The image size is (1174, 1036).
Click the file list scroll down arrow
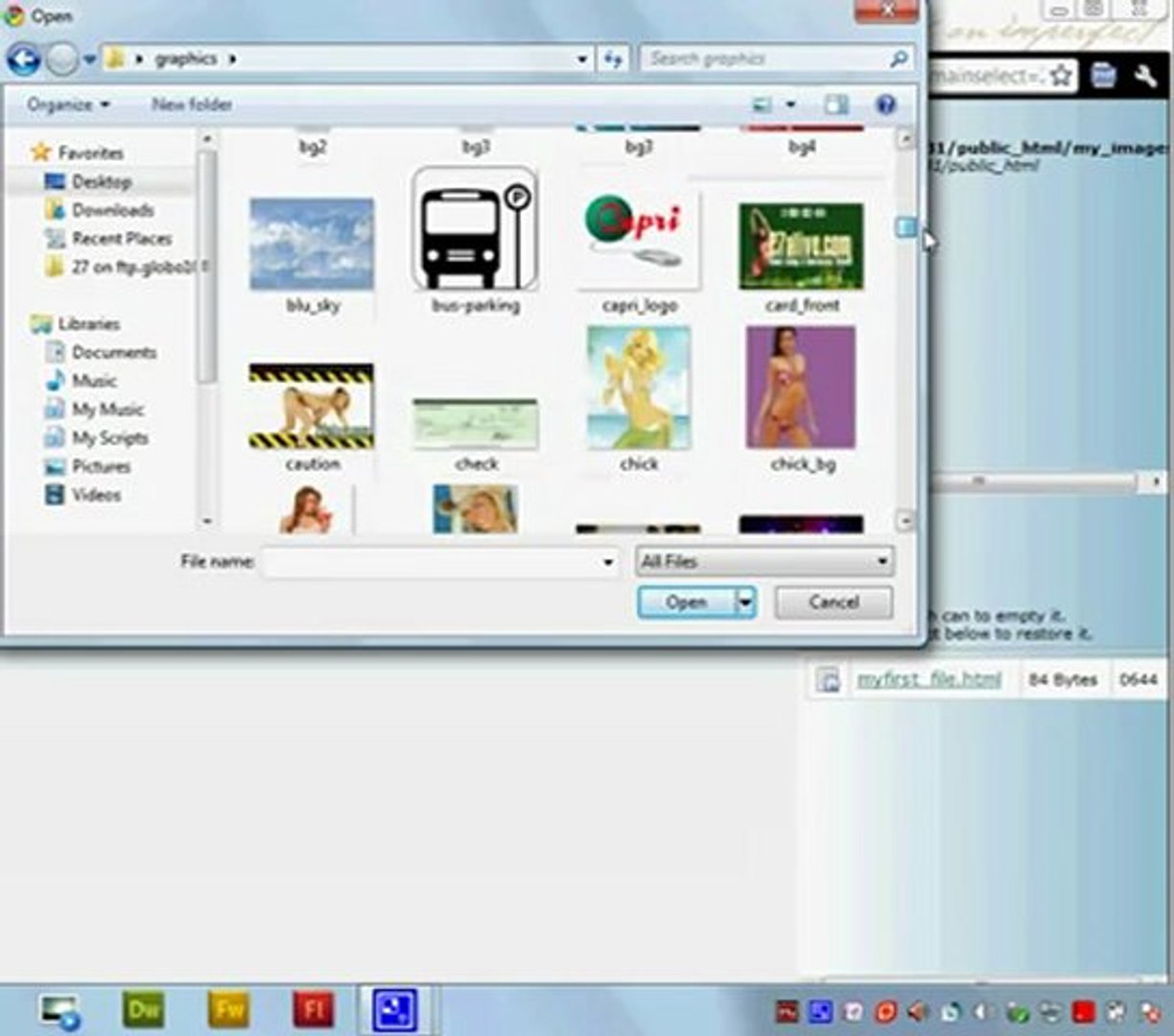[904, 521]
